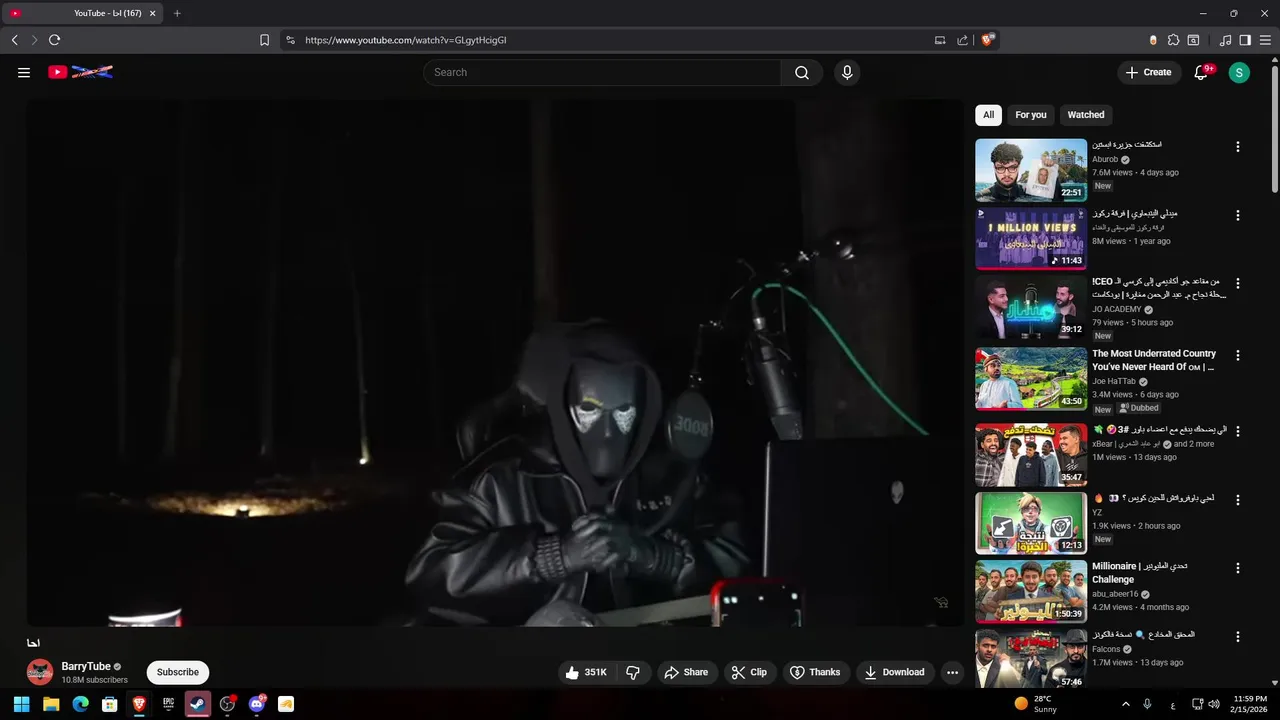Screen dimensions: 1280x720
Task: Select the For you filter chip
Action: pos(1031,115)
